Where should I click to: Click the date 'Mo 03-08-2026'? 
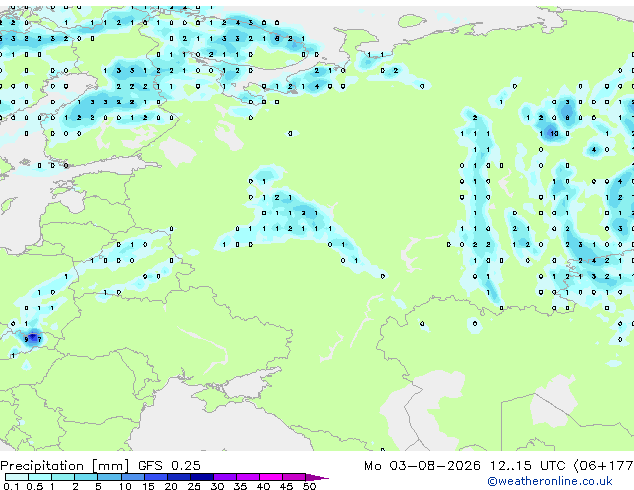point(423,466)
